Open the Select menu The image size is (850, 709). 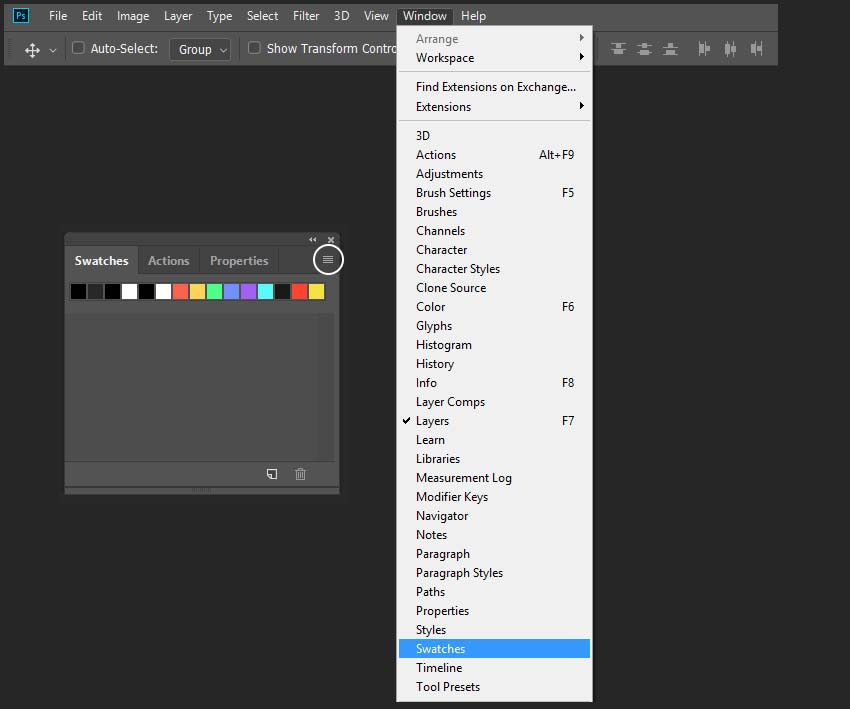click(x=262, y=16)
